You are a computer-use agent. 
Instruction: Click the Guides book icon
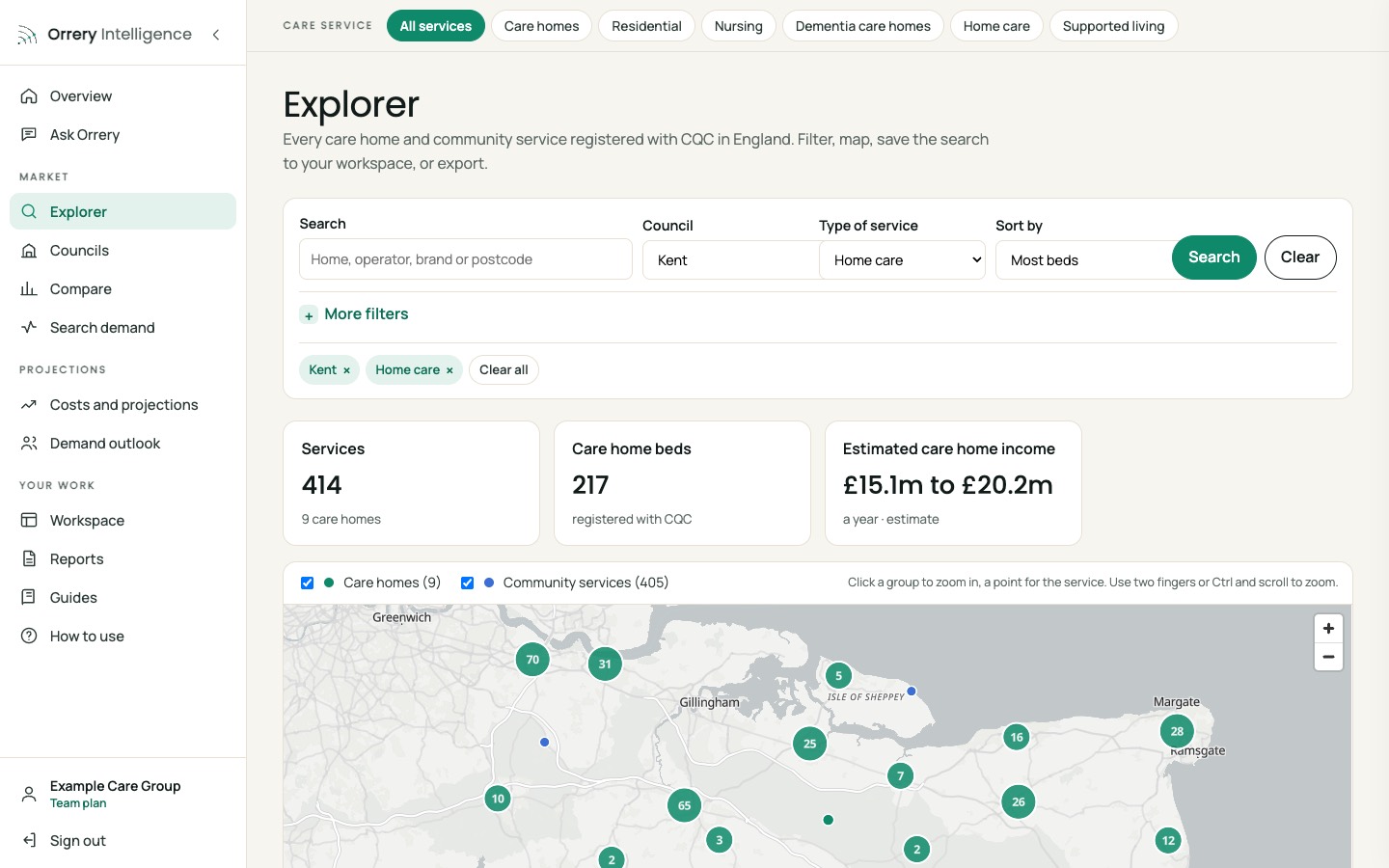[29, 598]
